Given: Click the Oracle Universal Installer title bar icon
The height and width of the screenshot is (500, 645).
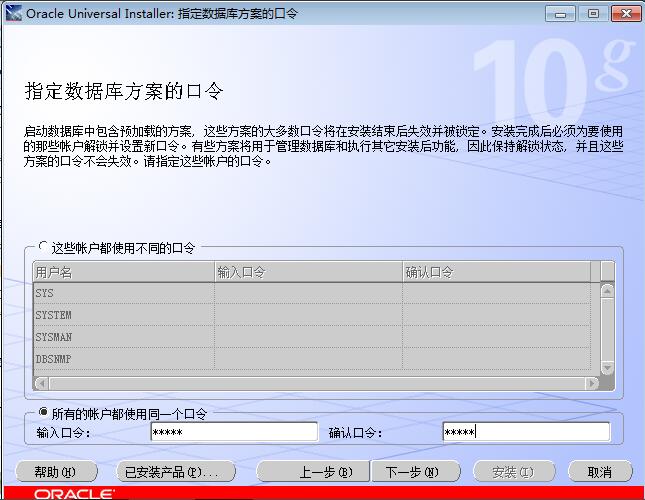Looking at the screenshot, I should (14, 13).
